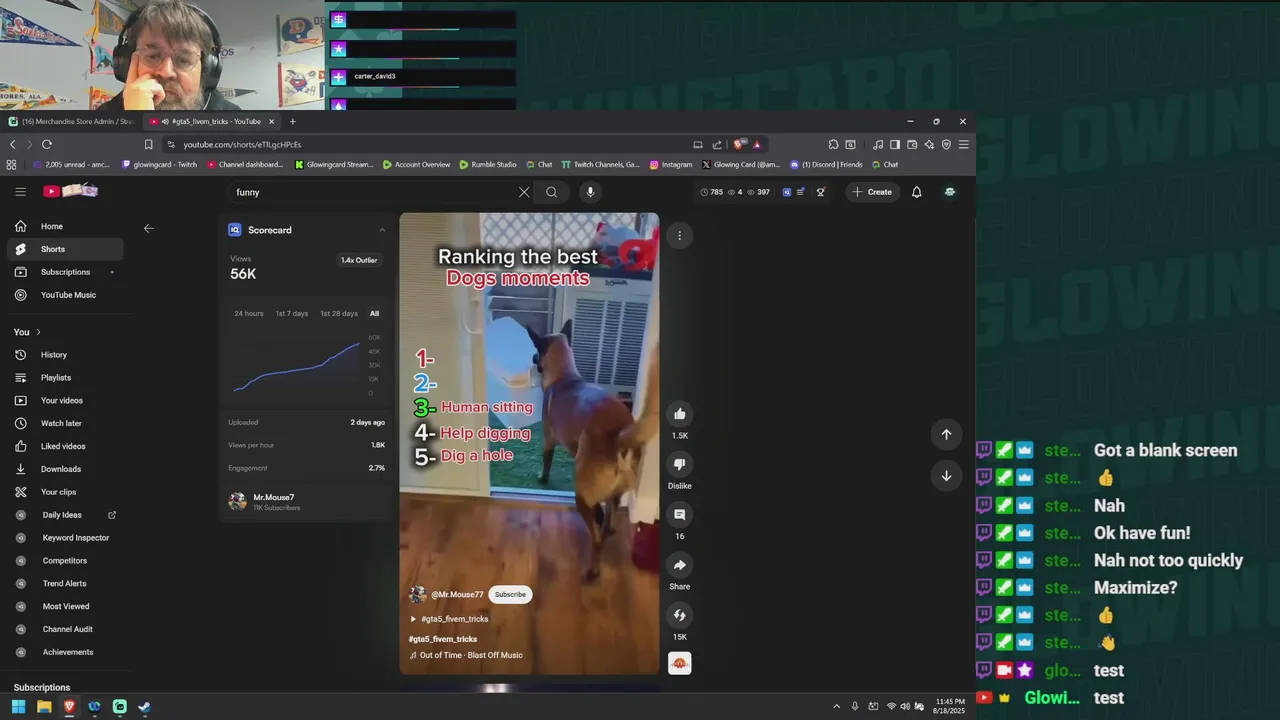Screen dimensions: 1280x720
Task: Open YouTube notifications bell
Action: coord(916,192)
